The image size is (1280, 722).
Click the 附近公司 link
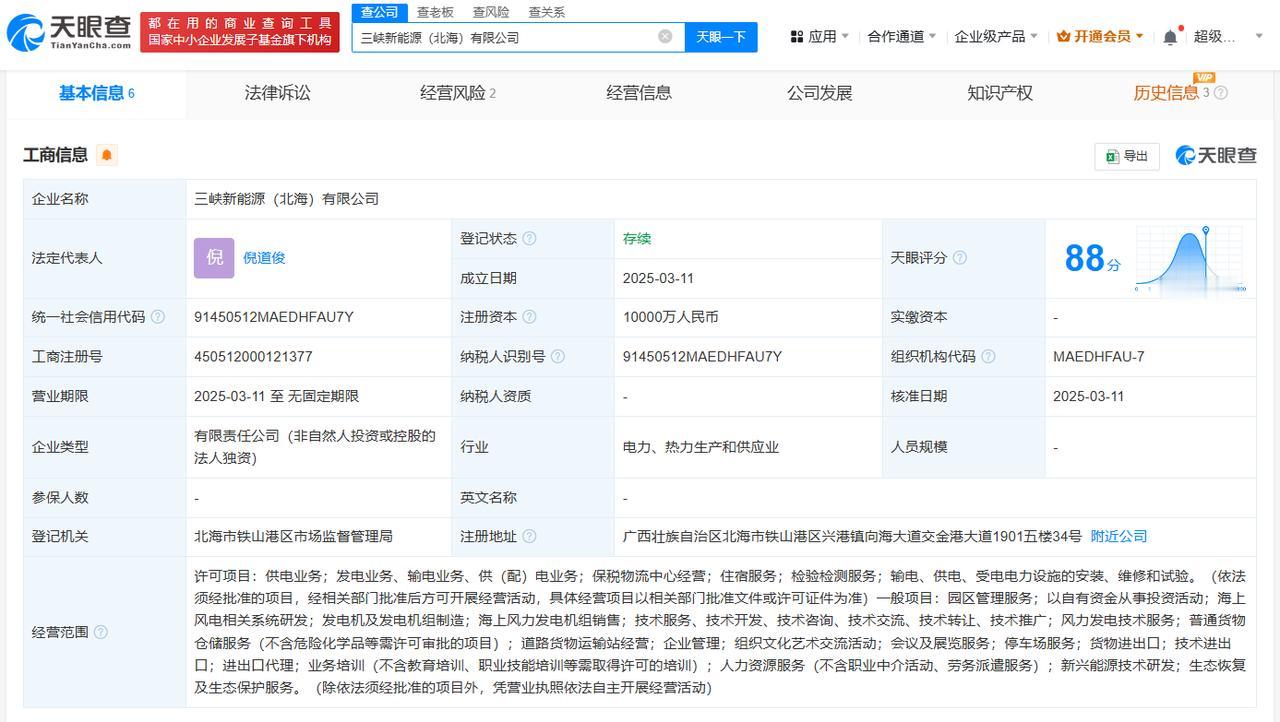tap(1119, 537)
